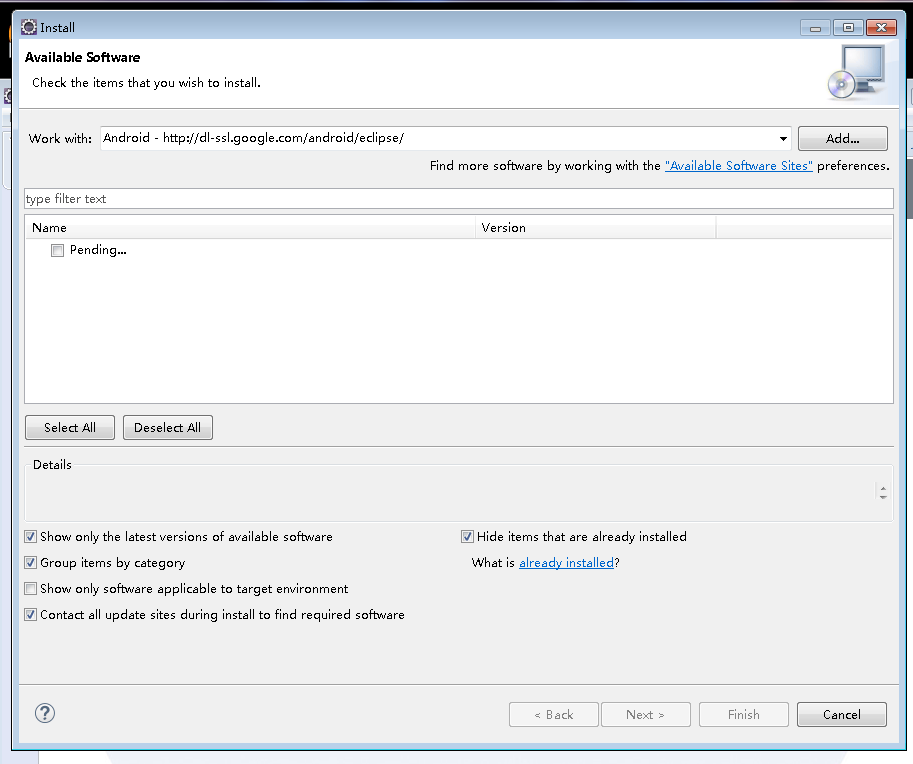This screenshot has width=913, height=764.
Task: Enable Show only software applicable to target environment
Action: click(31, 589)
